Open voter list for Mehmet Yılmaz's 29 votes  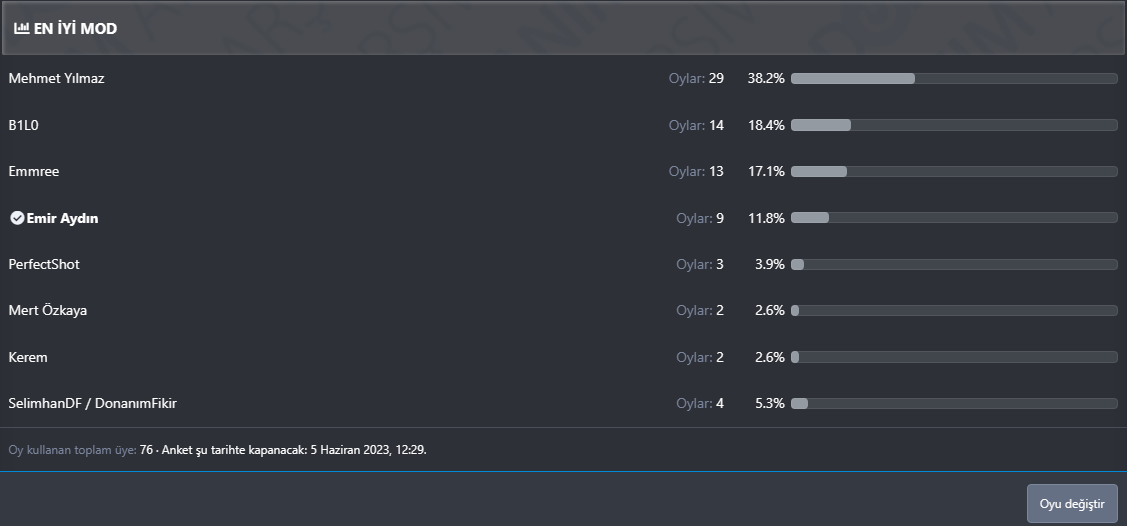tap(696, 78)
